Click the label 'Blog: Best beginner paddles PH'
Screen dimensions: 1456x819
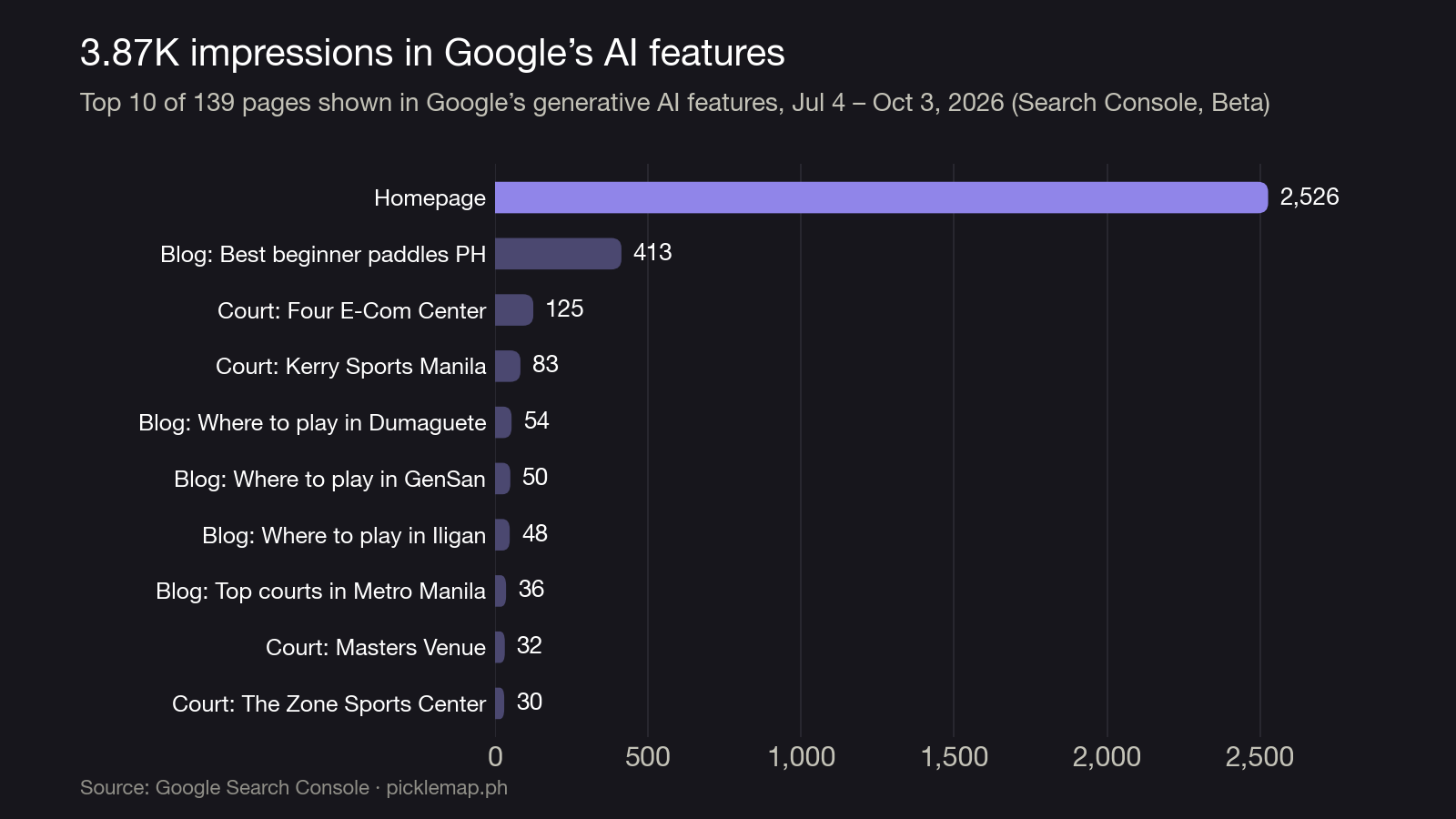pos(323,254)
